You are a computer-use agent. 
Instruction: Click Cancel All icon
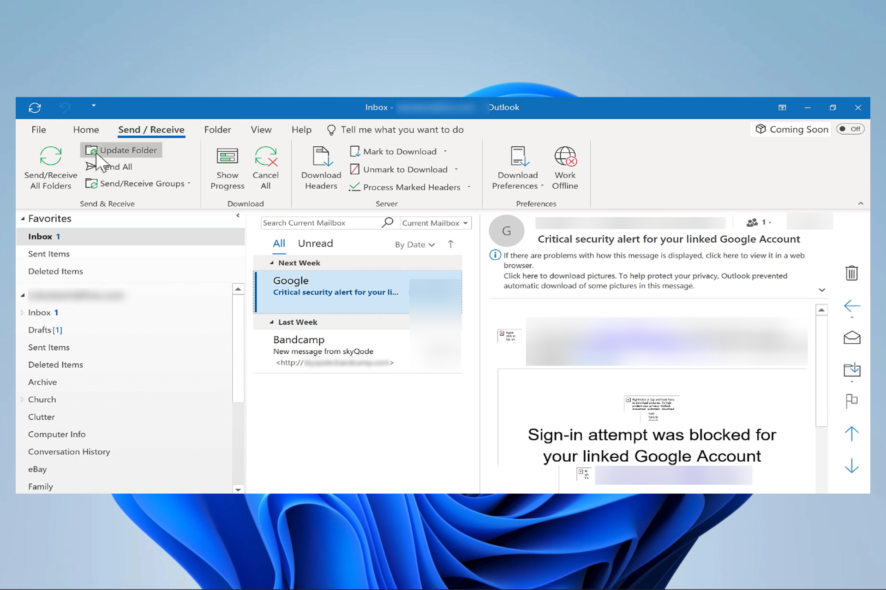[266, 156]
